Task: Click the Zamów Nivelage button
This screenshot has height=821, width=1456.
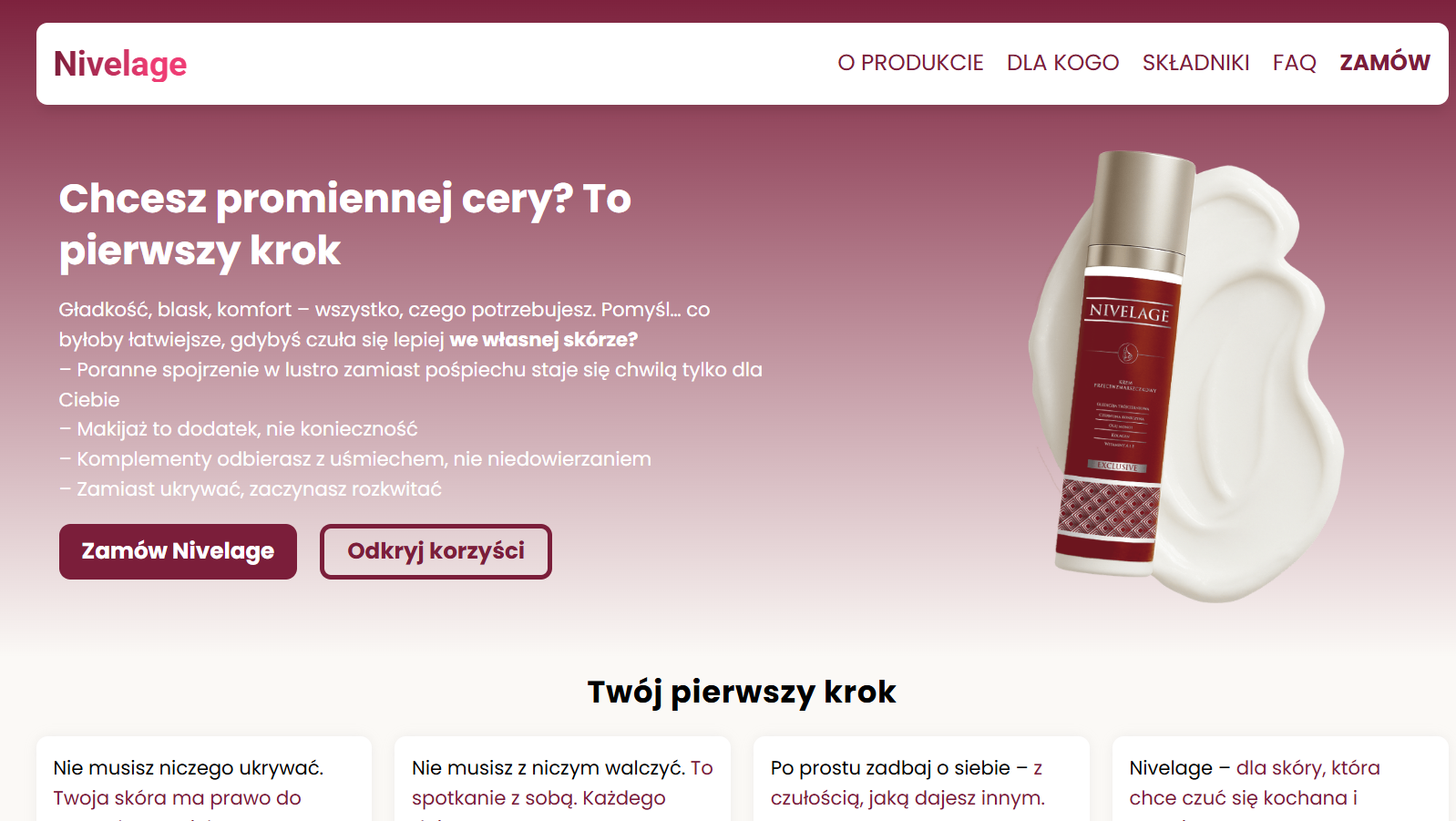Action: click(x=178, y=551)
